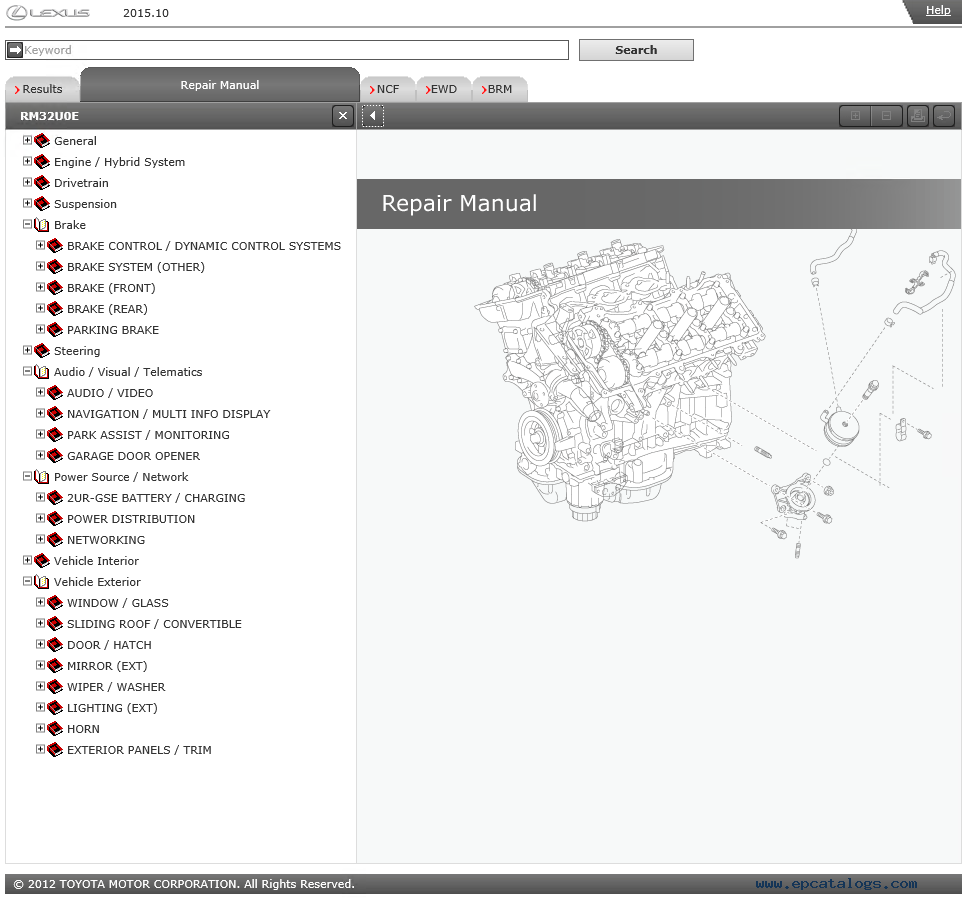
Task: Click the Lexus logo
Action: click(48, 12)
